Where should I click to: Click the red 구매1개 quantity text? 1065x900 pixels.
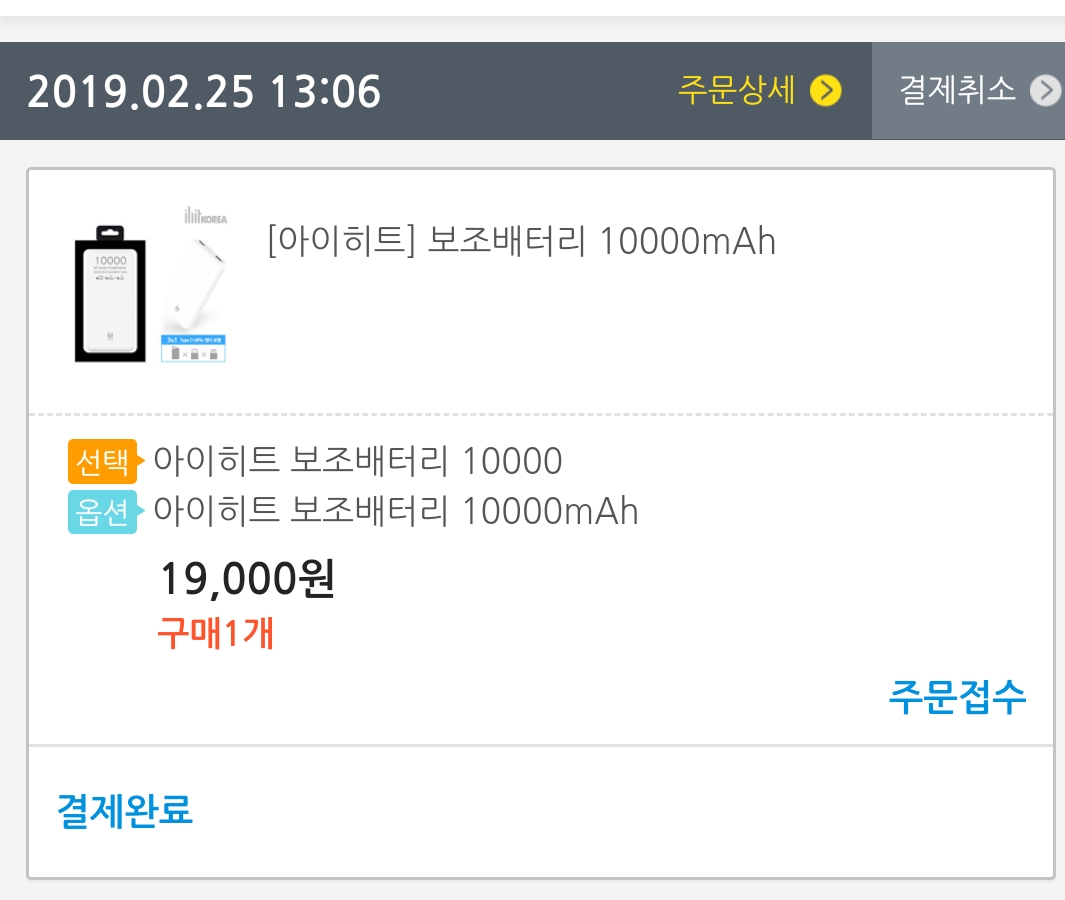[x=215, y=633]
